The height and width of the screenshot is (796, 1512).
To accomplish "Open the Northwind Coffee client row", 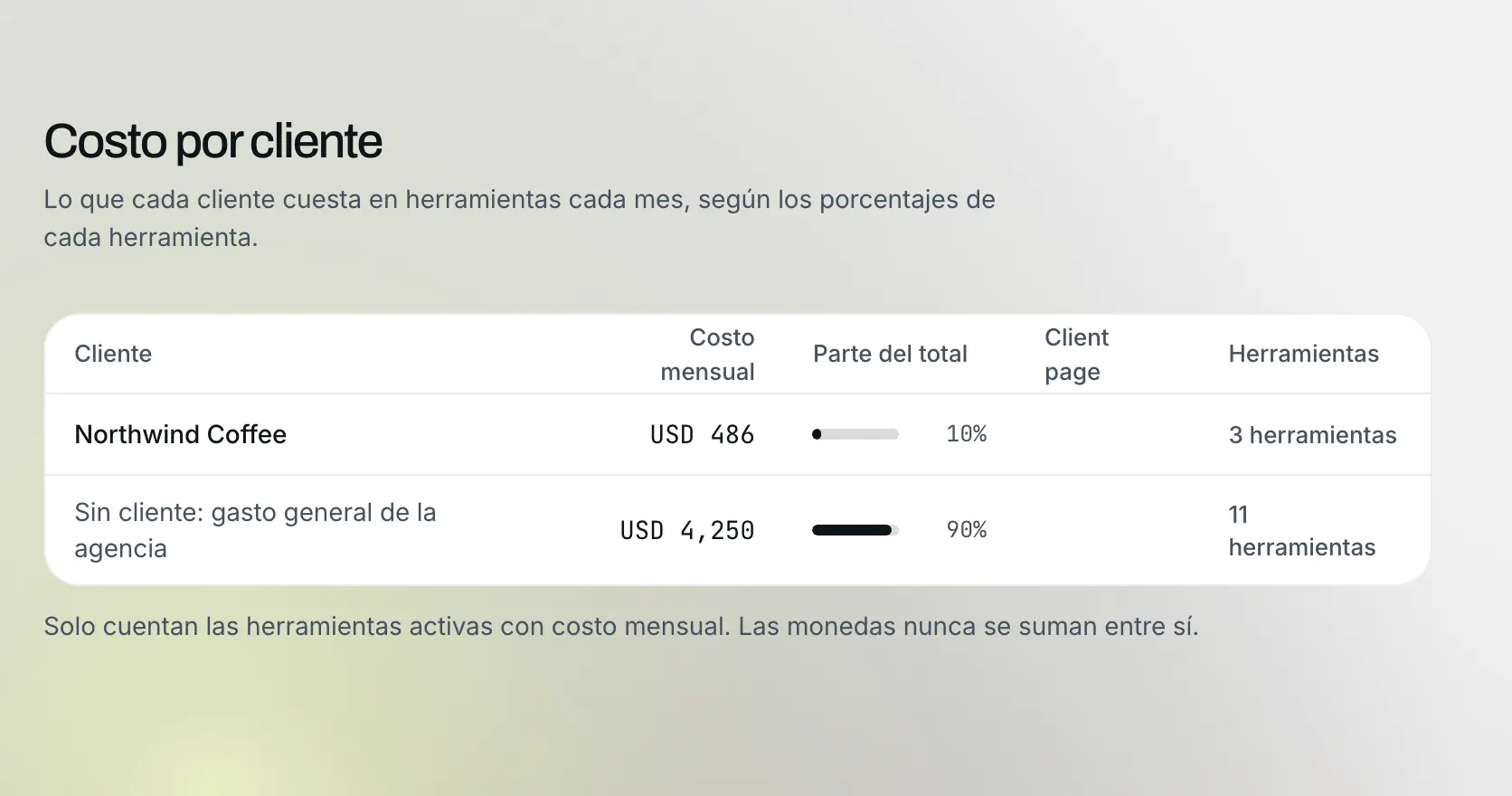I will pos(738,434).
